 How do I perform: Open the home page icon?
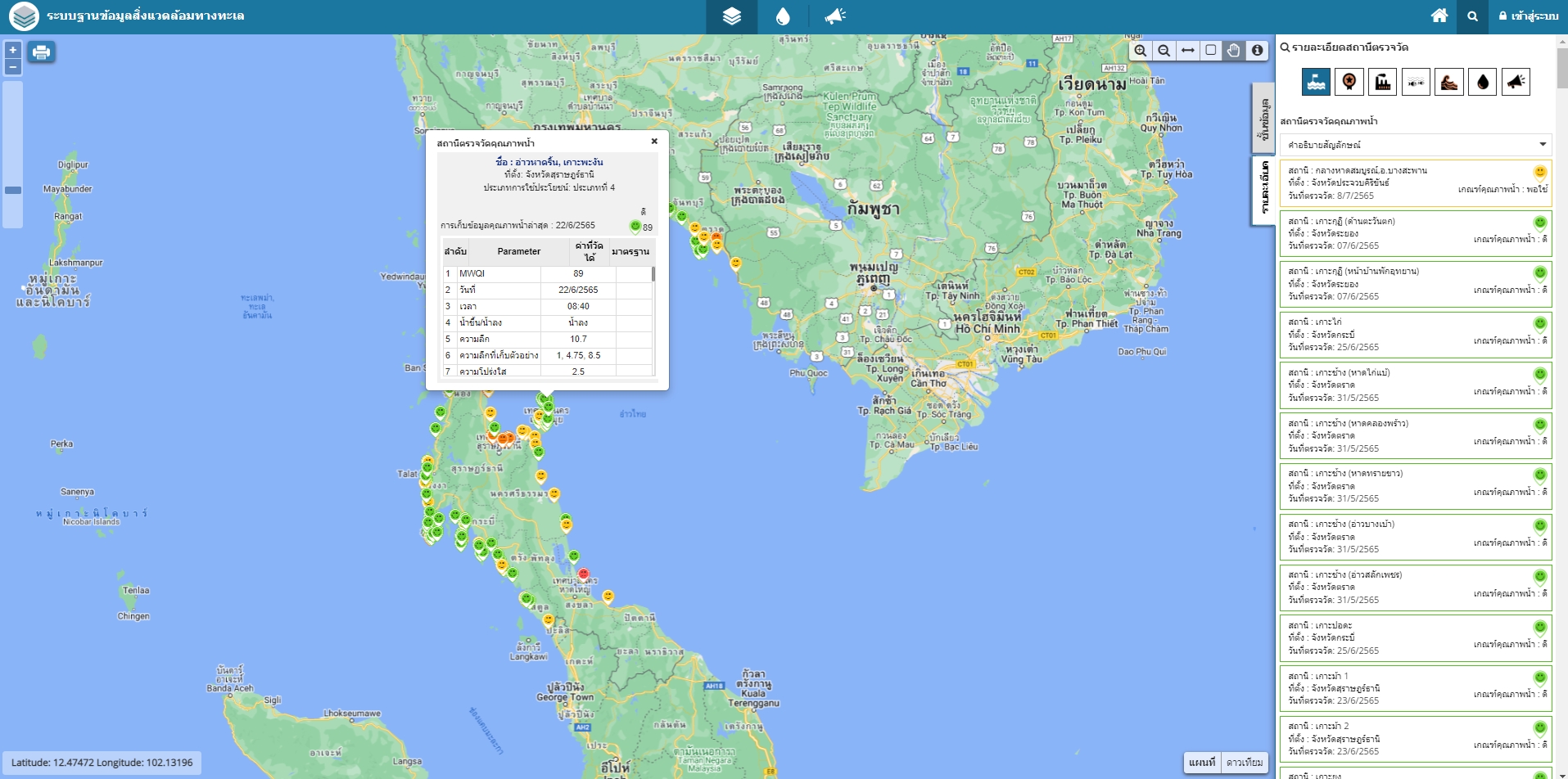(1439, 16)
